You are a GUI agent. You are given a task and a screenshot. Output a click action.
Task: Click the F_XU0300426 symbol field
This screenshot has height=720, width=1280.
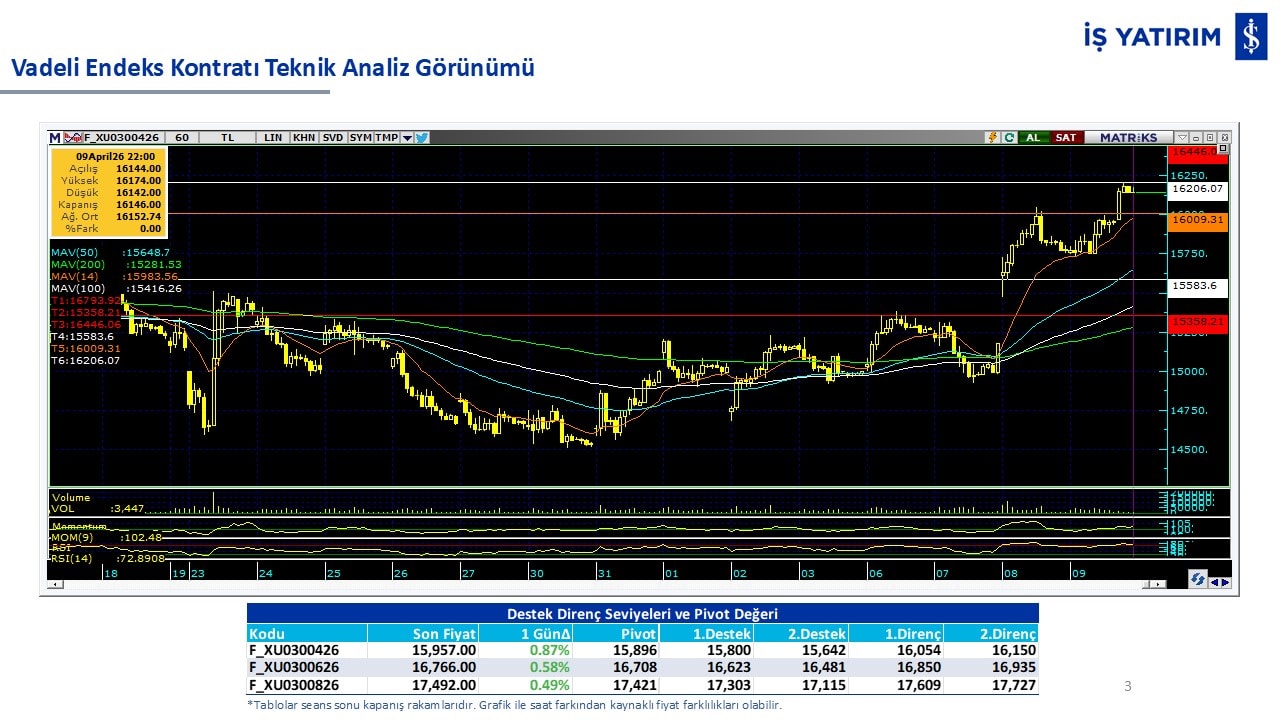point(121,138)
